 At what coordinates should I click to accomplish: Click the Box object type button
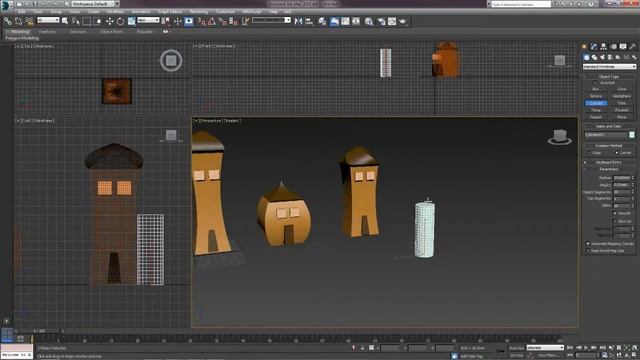(x=596, y=89)
